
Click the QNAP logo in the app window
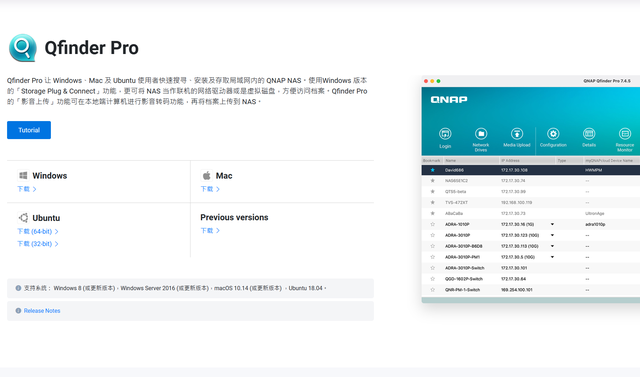click(x=449, y=100)
